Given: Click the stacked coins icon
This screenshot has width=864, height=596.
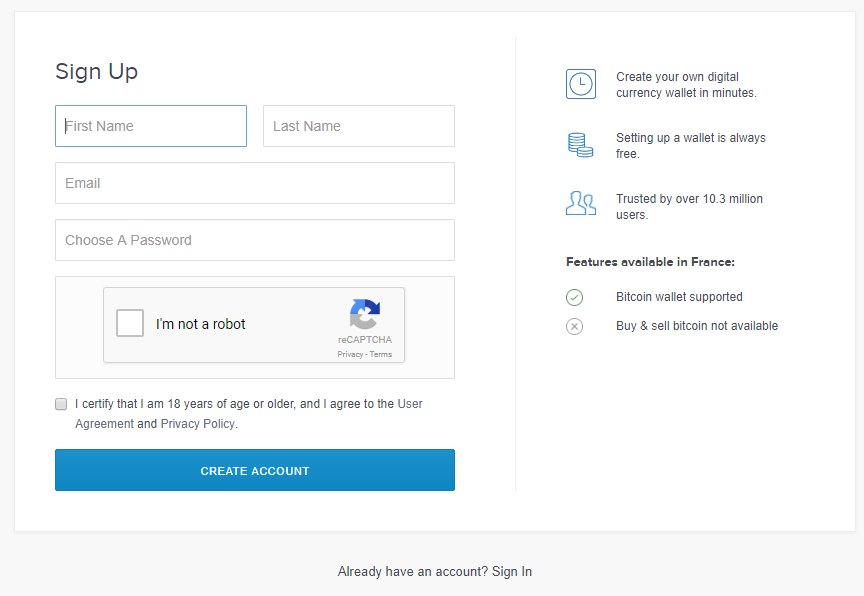Looking at the screenshot, I should pyautogui.click(x=581, y=145).
